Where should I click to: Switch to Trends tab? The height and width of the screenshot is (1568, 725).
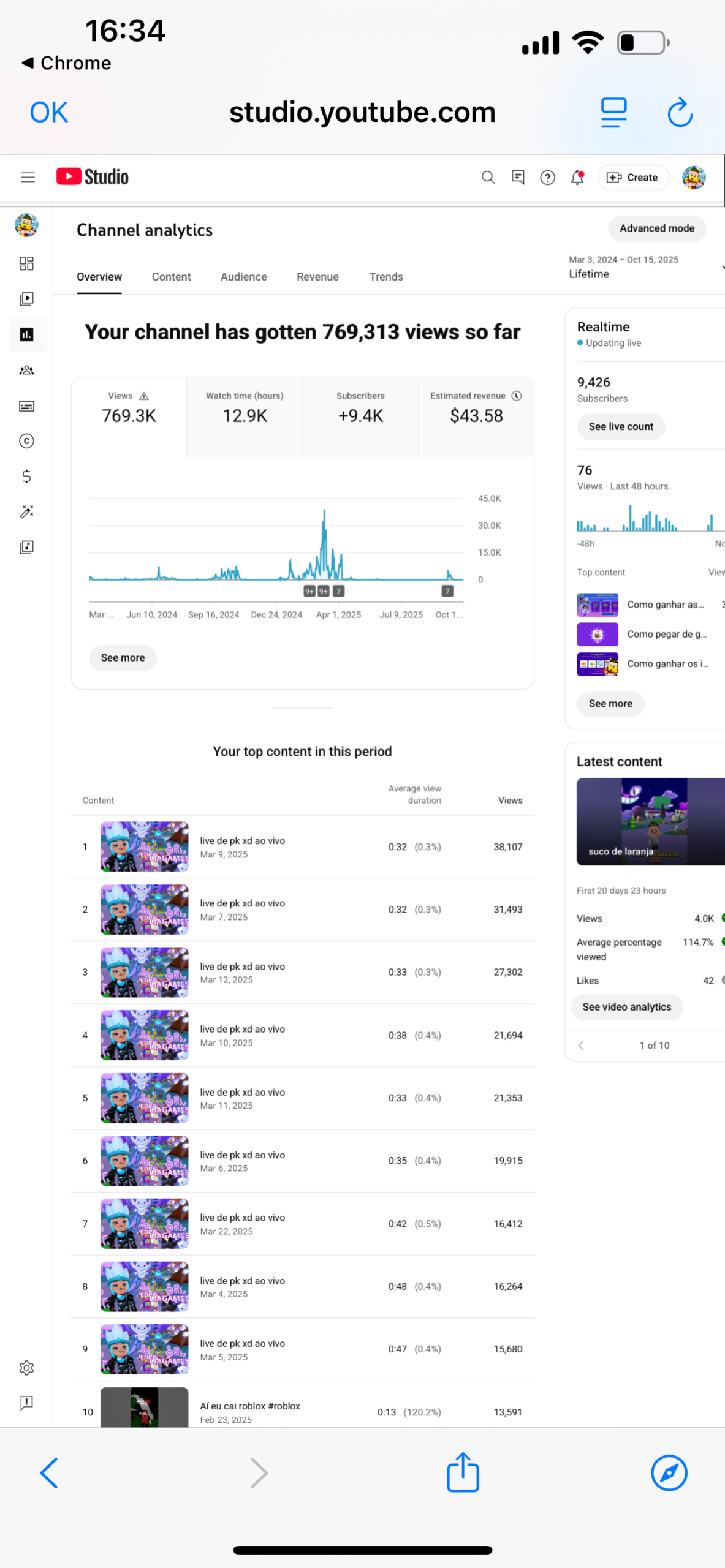(x=386, y=277)
